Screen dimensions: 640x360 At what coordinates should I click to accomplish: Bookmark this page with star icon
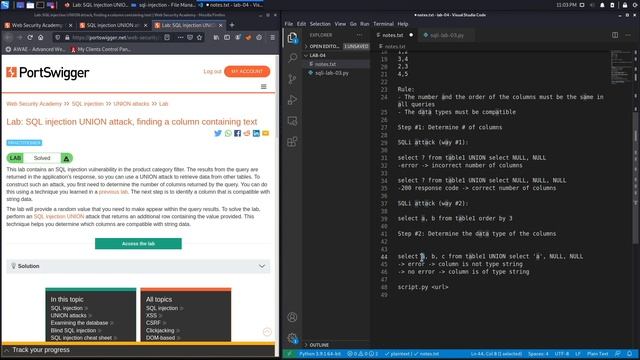[x=199, y=37]
